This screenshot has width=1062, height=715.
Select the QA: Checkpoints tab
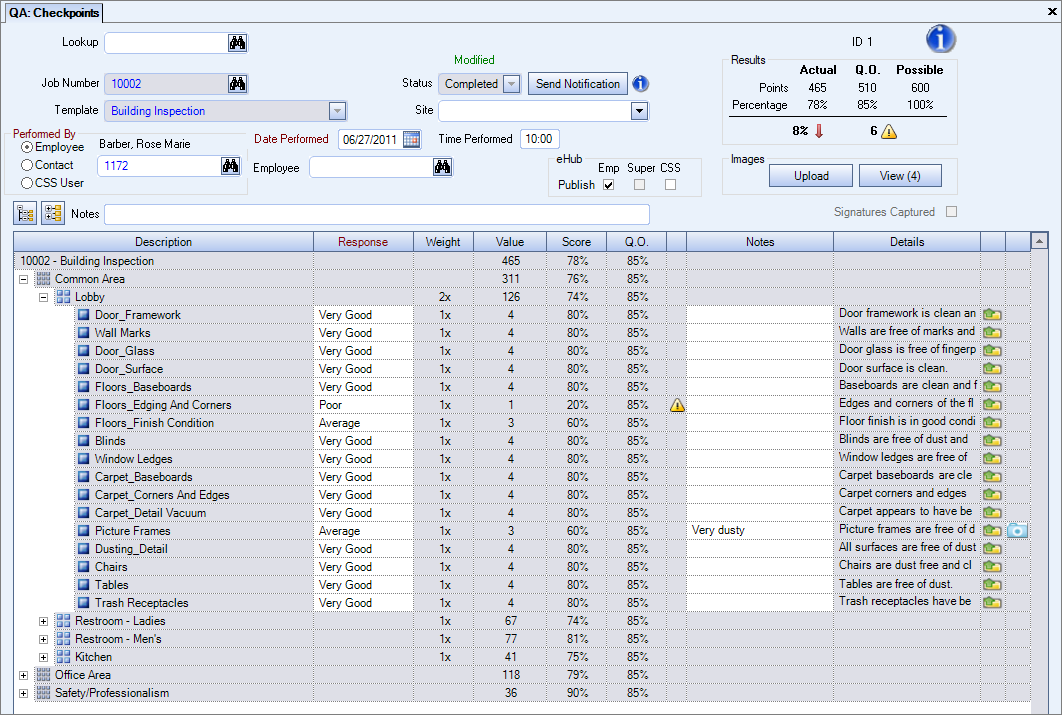click(x=53, y=13)
